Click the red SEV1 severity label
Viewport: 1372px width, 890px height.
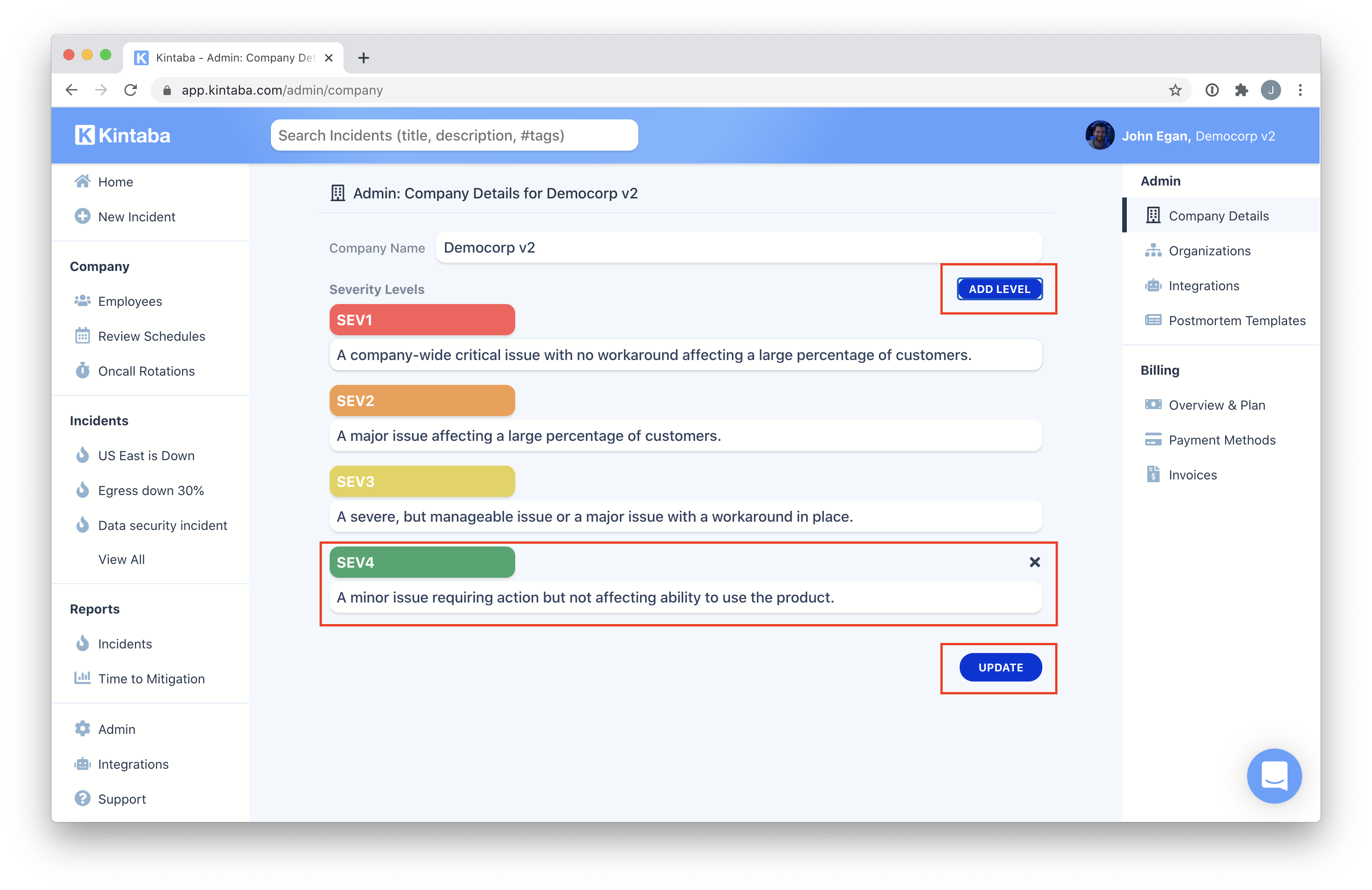(x=422, y=320)
